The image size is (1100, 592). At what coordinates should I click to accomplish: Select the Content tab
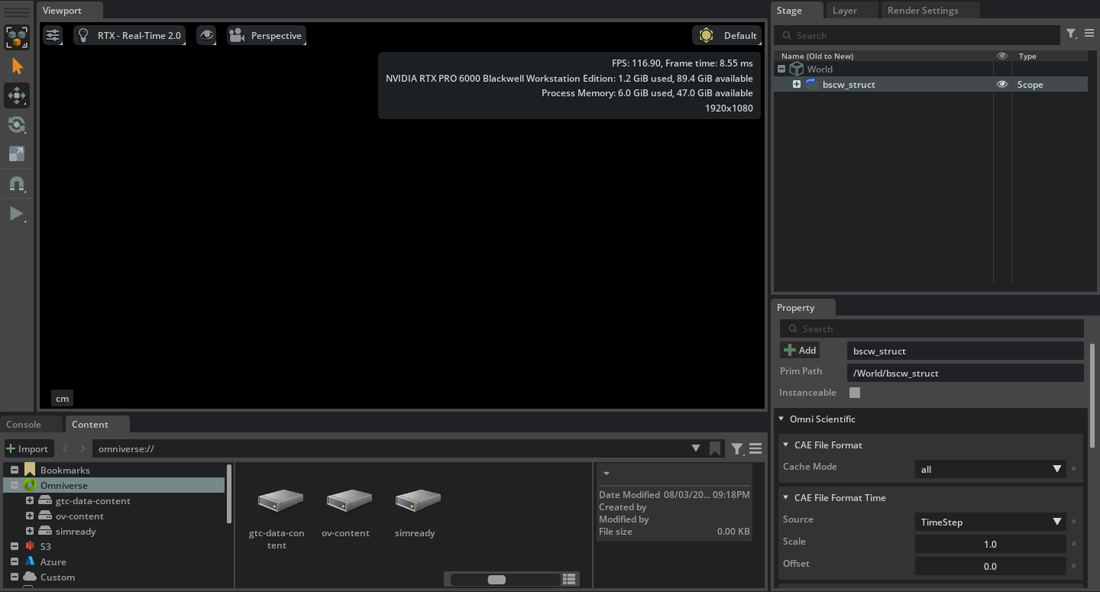(x=90, y=424)
